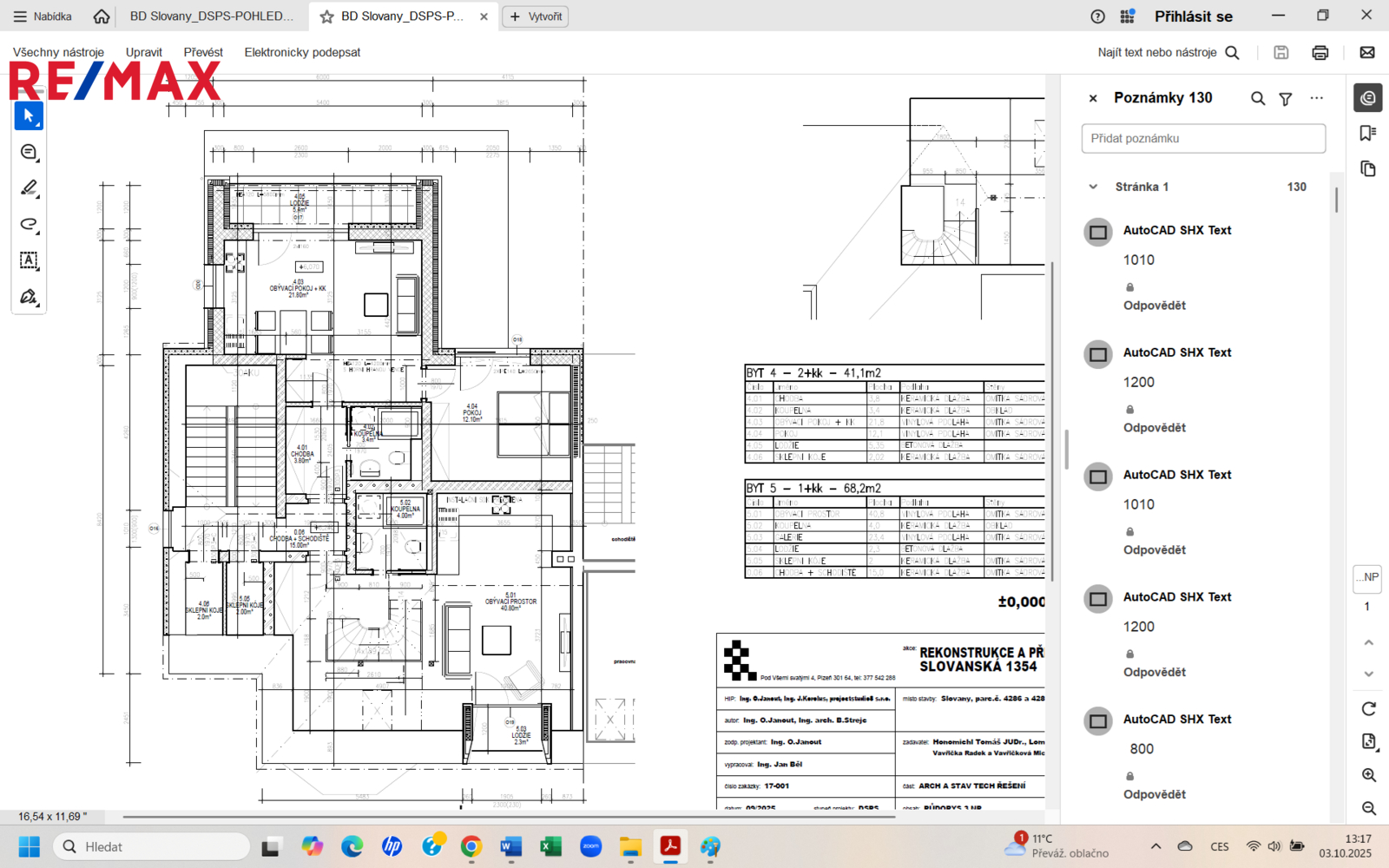Click Odpovědět under the first 1010 comment
The width and height of the screenshot is (1389, 868).
click(1154, 306)
